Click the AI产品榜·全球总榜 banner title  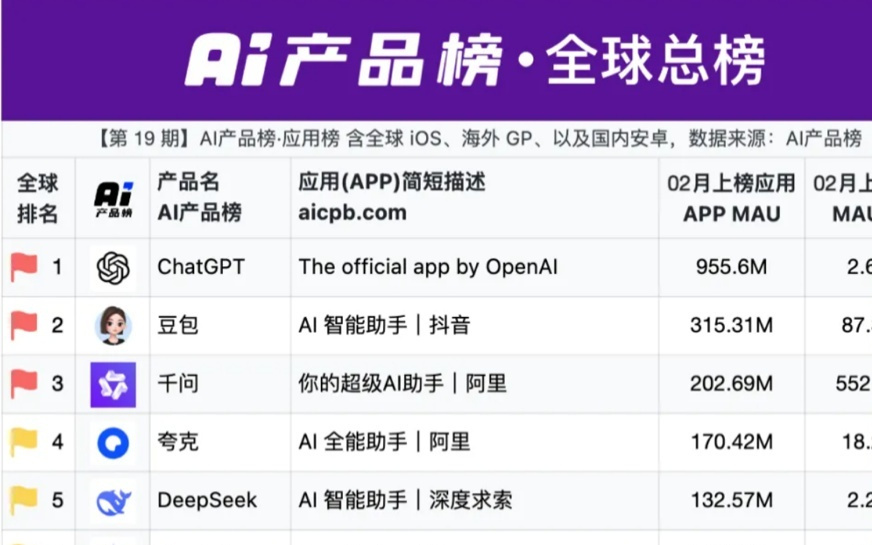coord(475,60)
